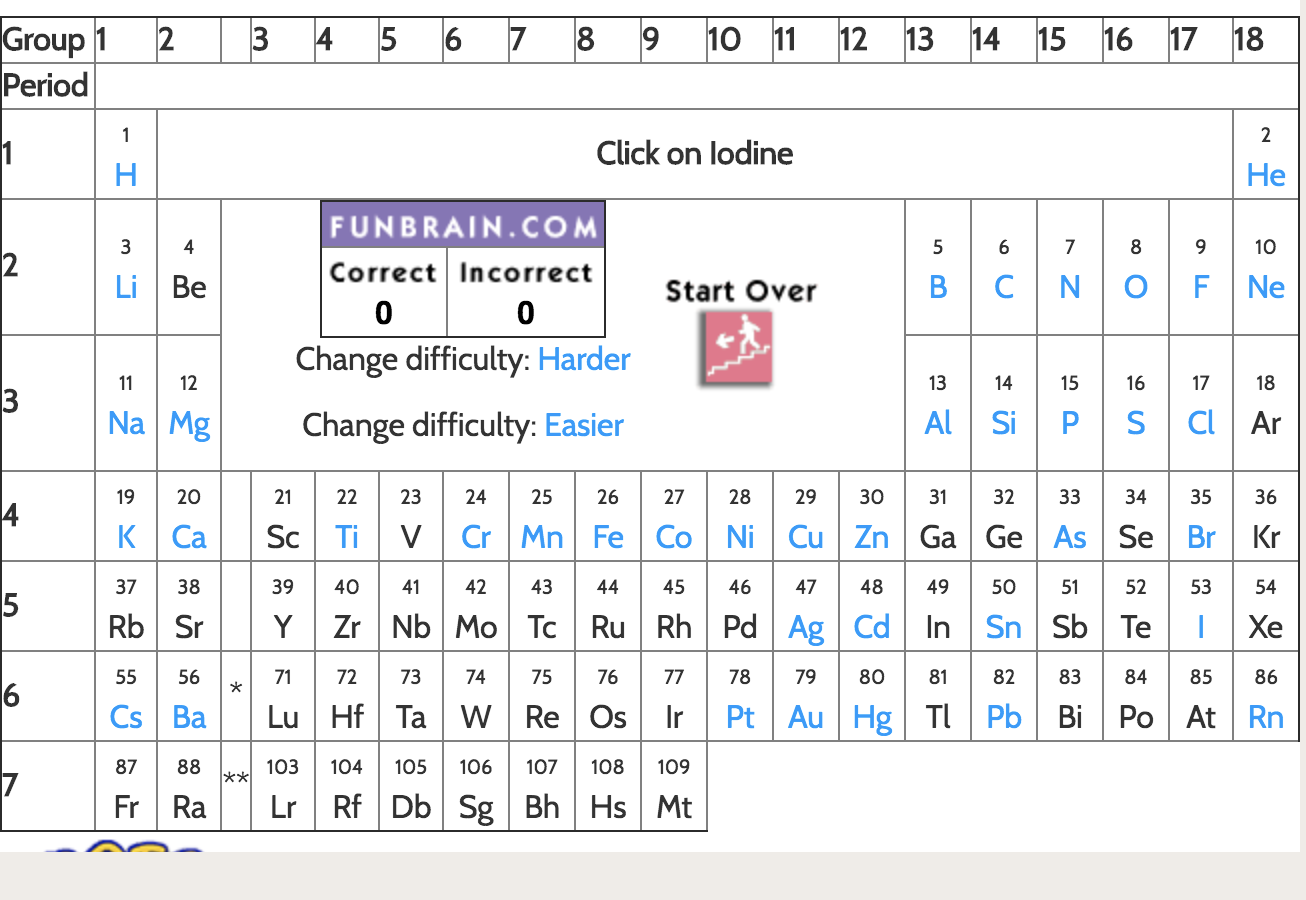Screen dimensions: 1306x900
Task: Select Iodine (I) element
Action: click(x=1200, y=627)
